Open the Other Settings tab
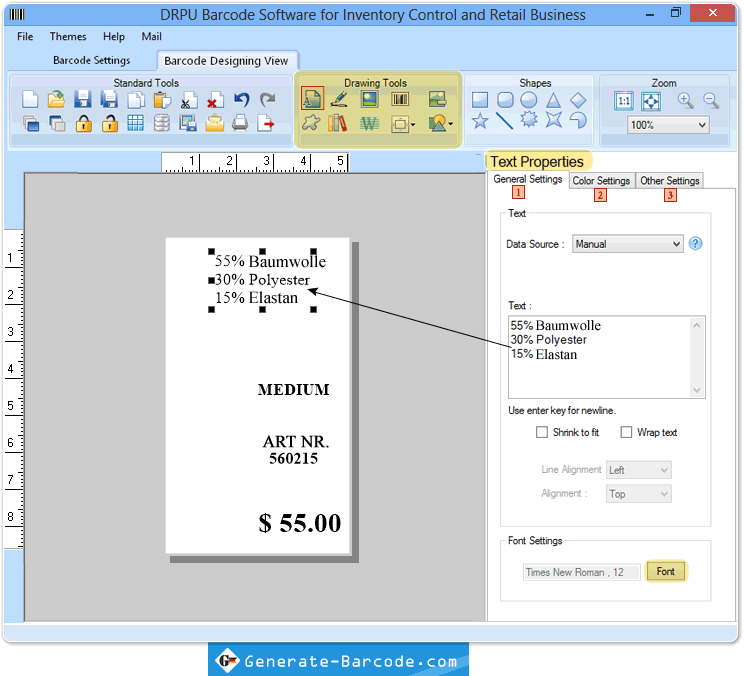This screenshot has height=676, width=744. coord(670,181)
